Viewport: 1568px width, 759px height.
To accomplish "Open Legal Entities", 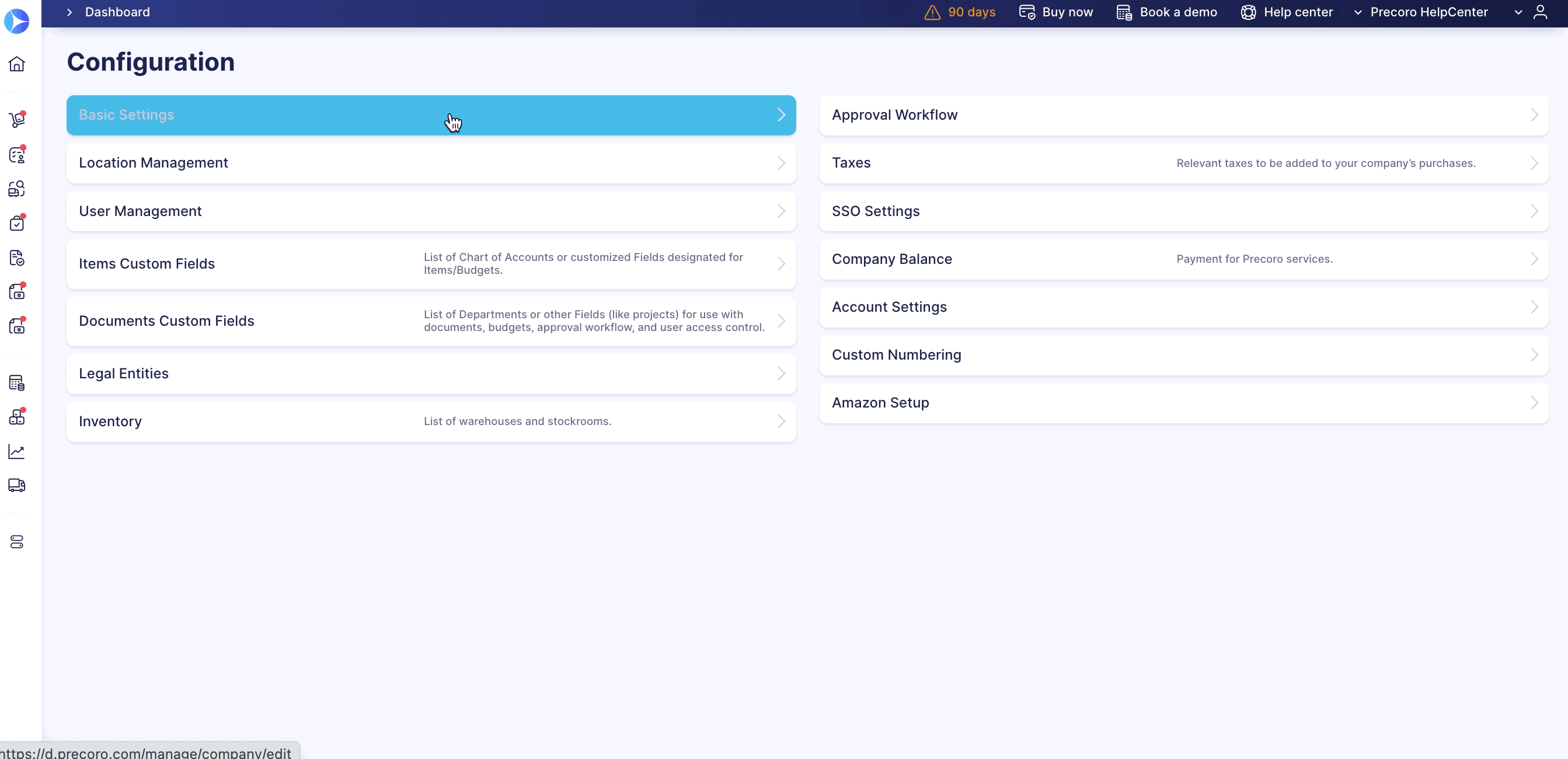I will coord(431,374).
